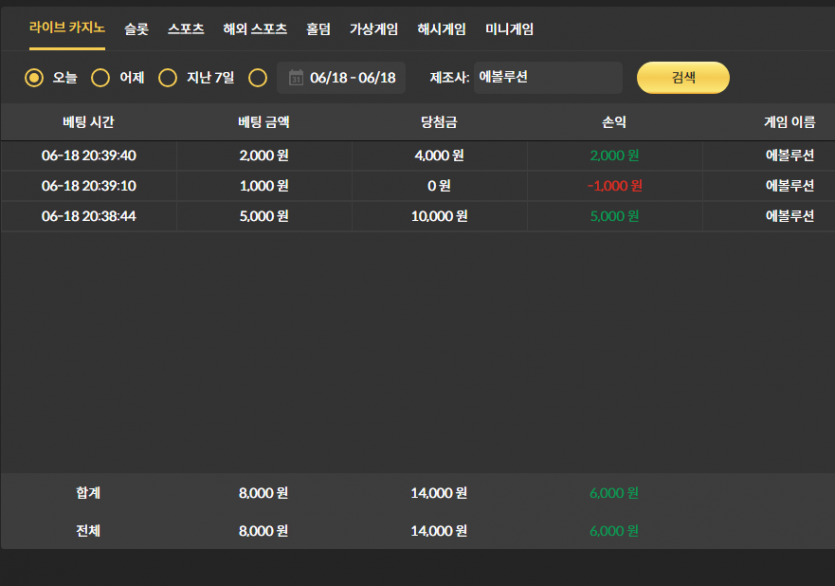Select the 지난 7일 radio button
Screen dimensions: 835x586
(168, 78)
